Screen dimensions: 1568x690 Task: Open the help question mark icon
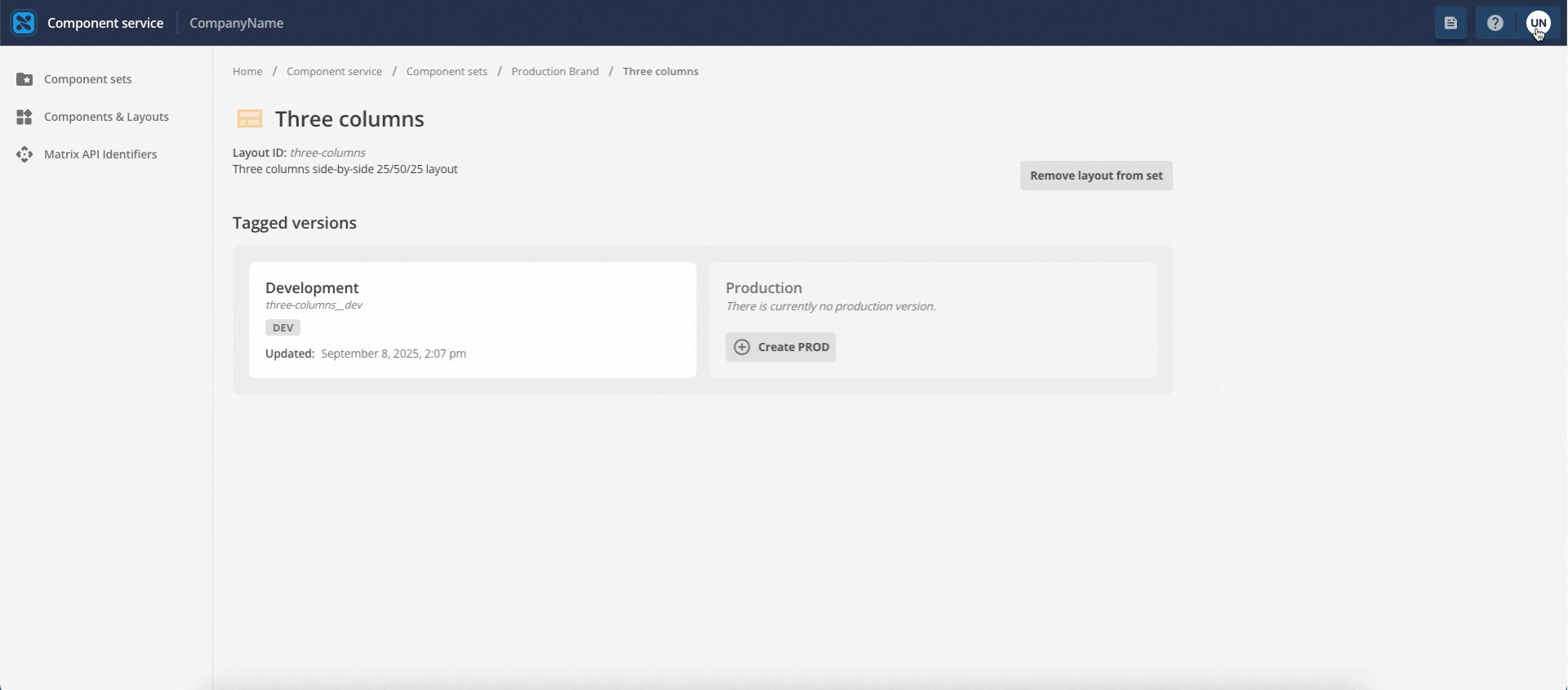[1494, 23]
